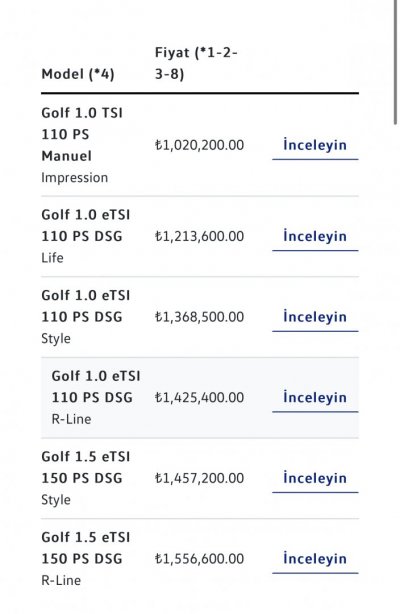Click the ₺1,020,200.00 price cell
Viewport: 400px width, 614px height.
pos(199,145)
